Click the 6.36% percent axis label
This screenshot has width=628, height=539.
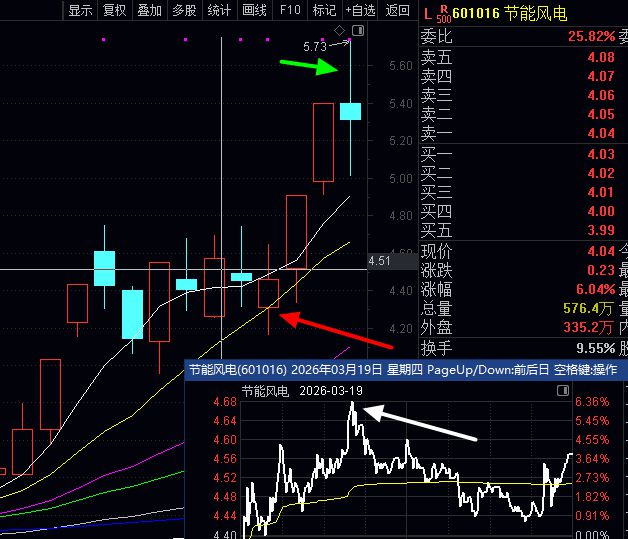click(592, 402)
